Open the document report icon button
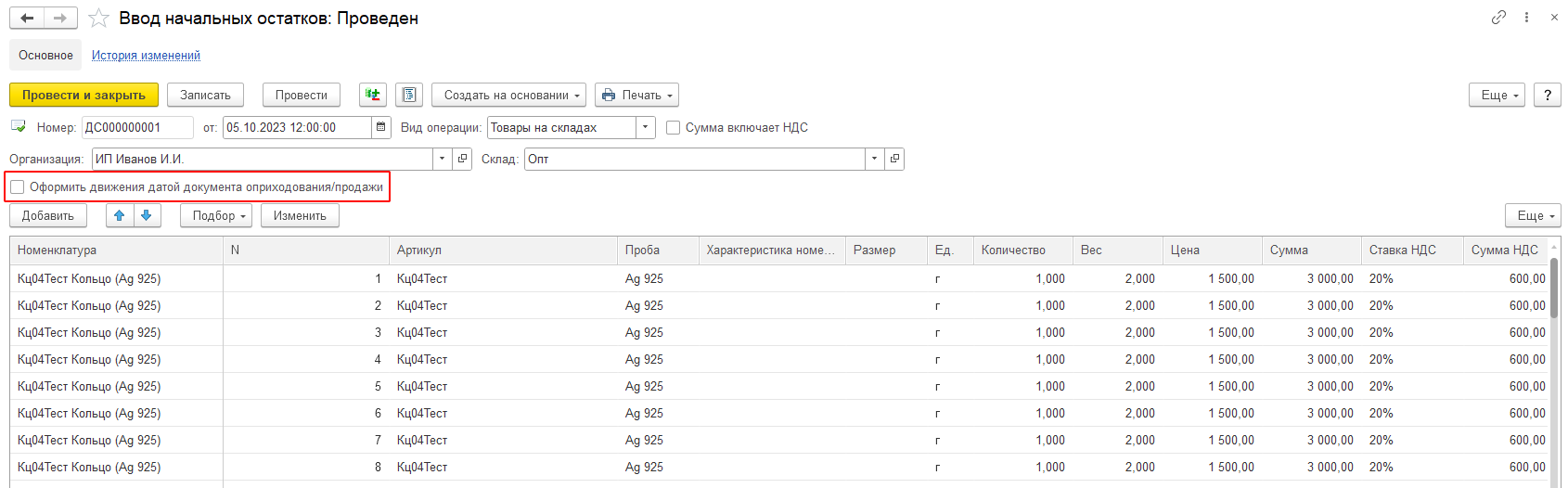The width and height of the screenshot is (1568, 488). (409, 95)
